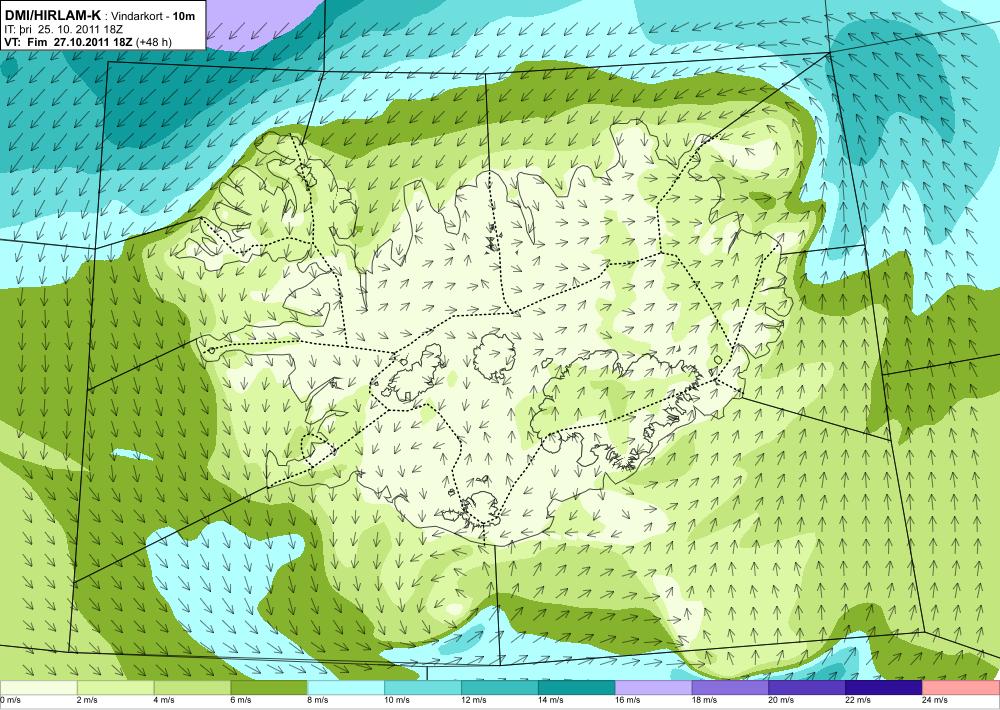Click the '8 m/s' legend label

point(318,700)
